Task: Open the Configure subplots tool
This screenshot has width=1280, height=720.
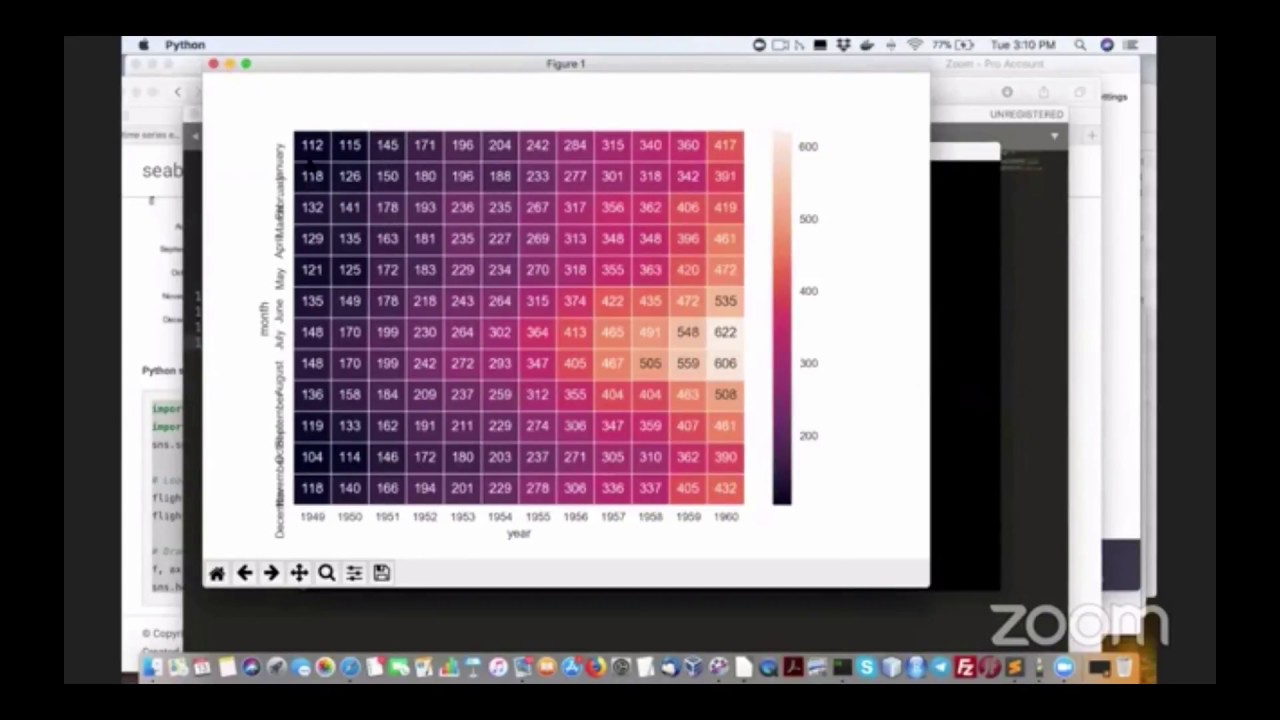Action: (x=354, y=573)
